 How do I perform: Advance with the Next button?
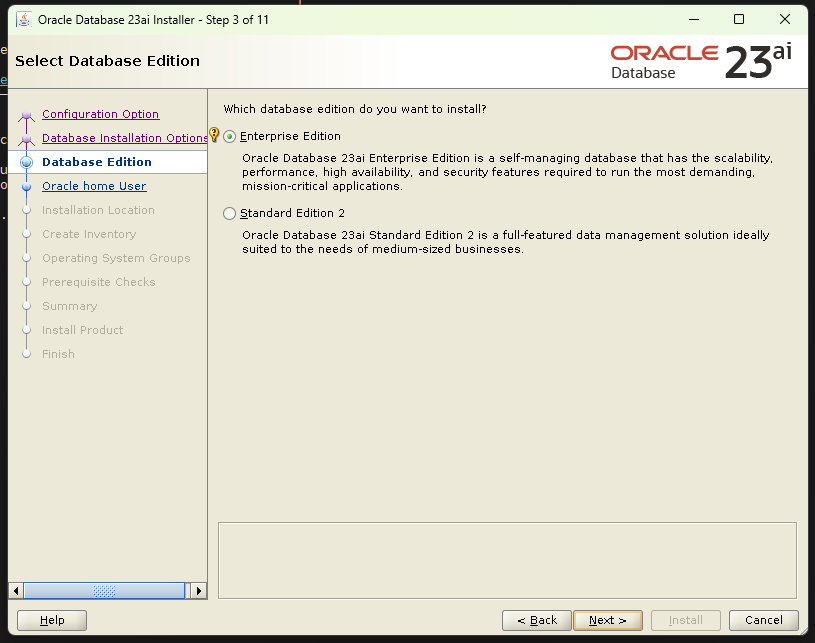[608, 620]
